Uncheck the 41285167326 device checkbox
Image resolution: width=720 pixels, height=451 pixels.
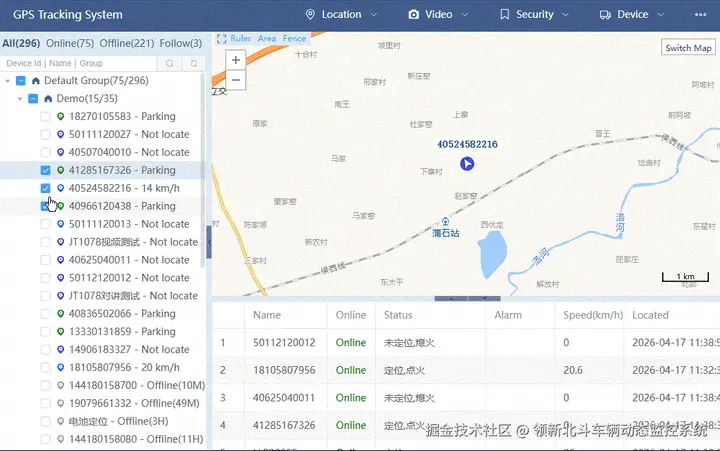pos(45,170)
